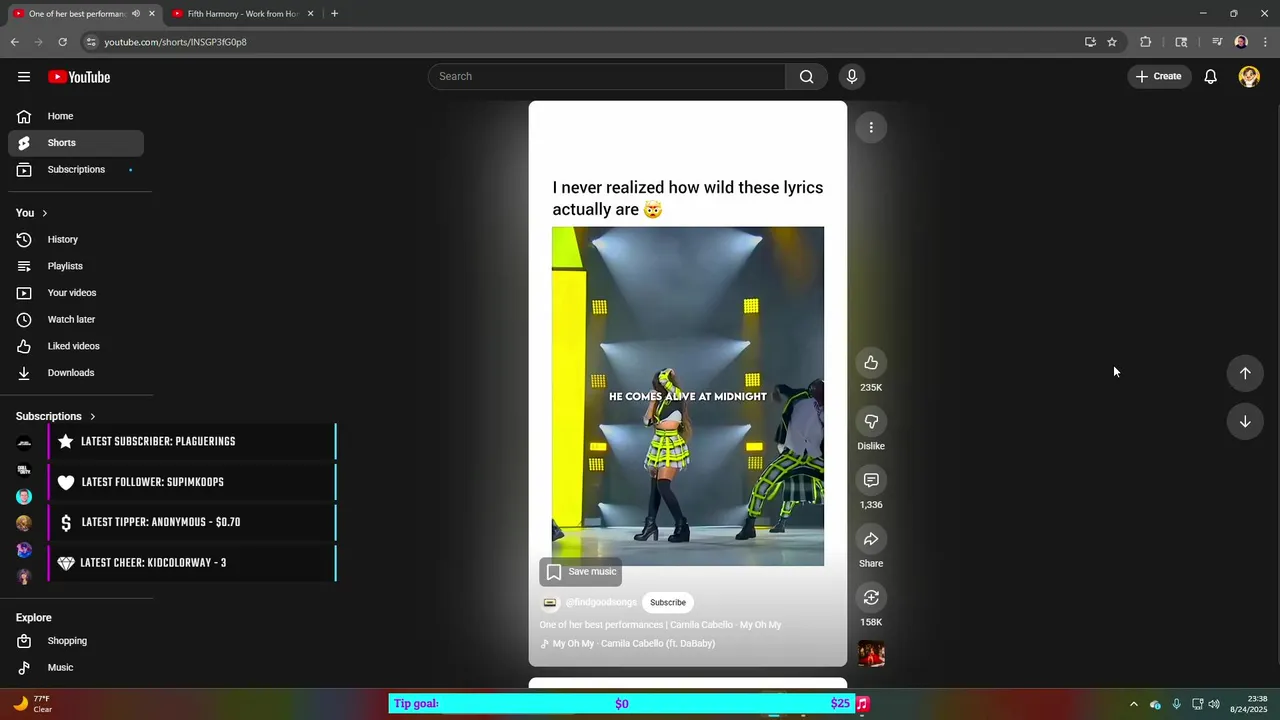Open the media controls button in Chrome
The width and height of the screenshot is (1280, 720).
1217,42
